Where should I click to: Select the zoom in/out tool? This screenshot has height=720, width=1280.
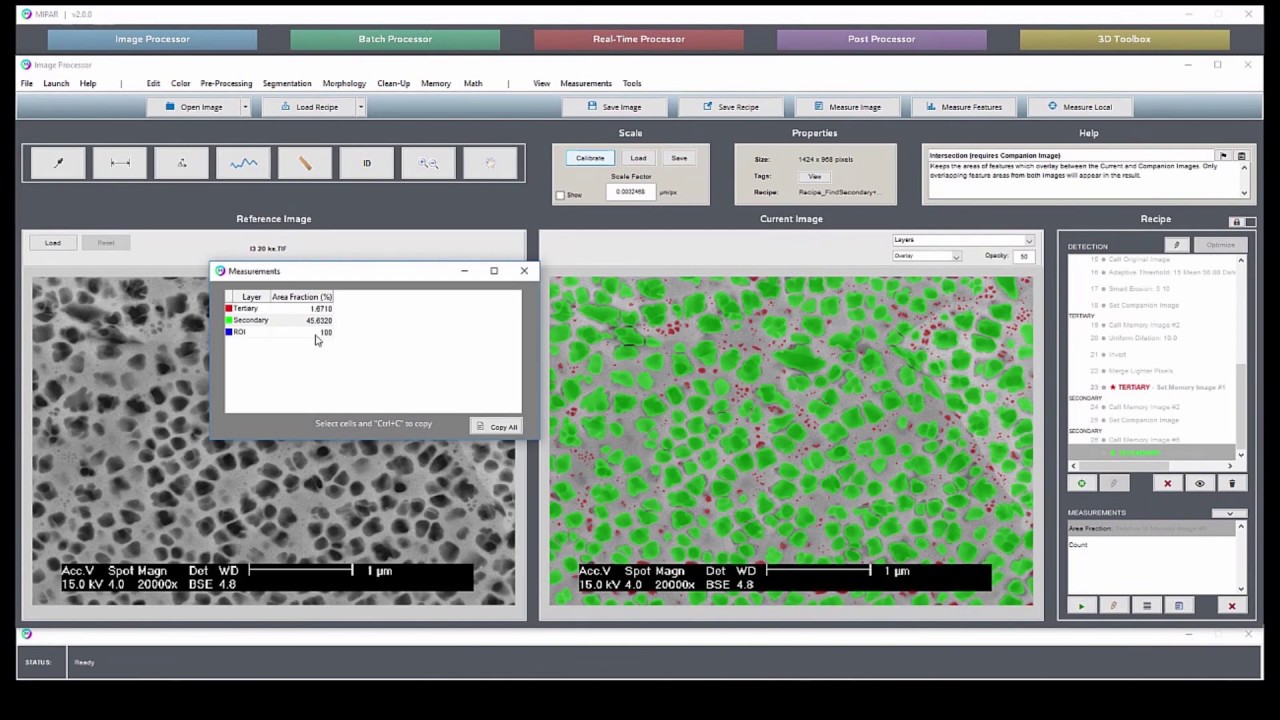428,163
